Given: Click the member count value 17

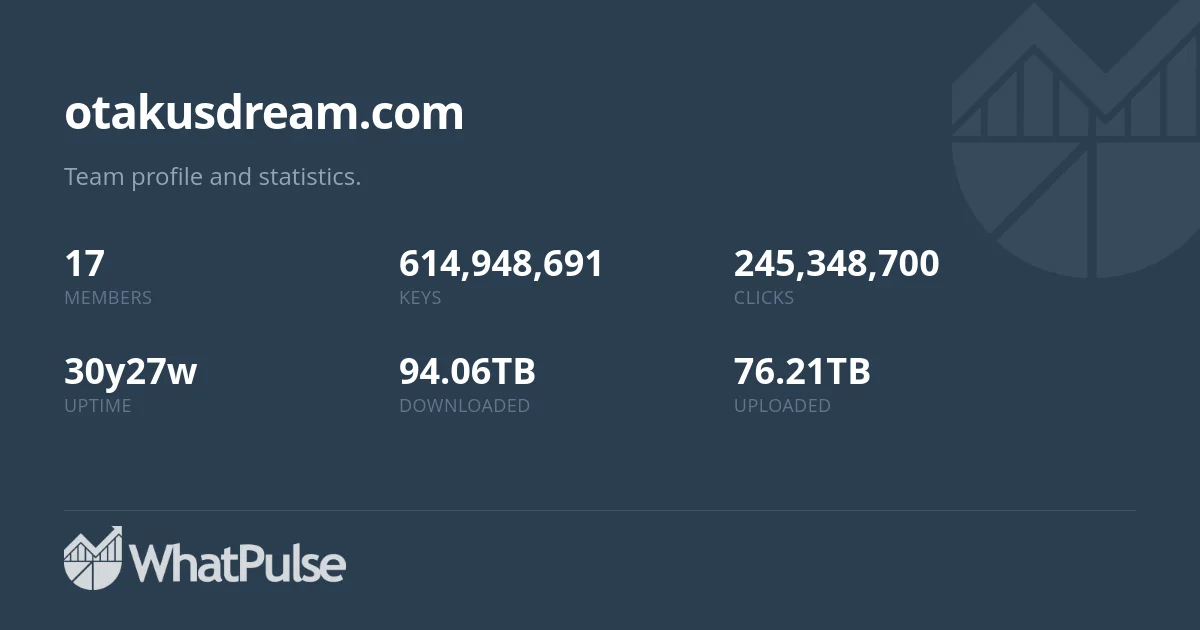Looking at the screenshot, I should coord(84,264).
